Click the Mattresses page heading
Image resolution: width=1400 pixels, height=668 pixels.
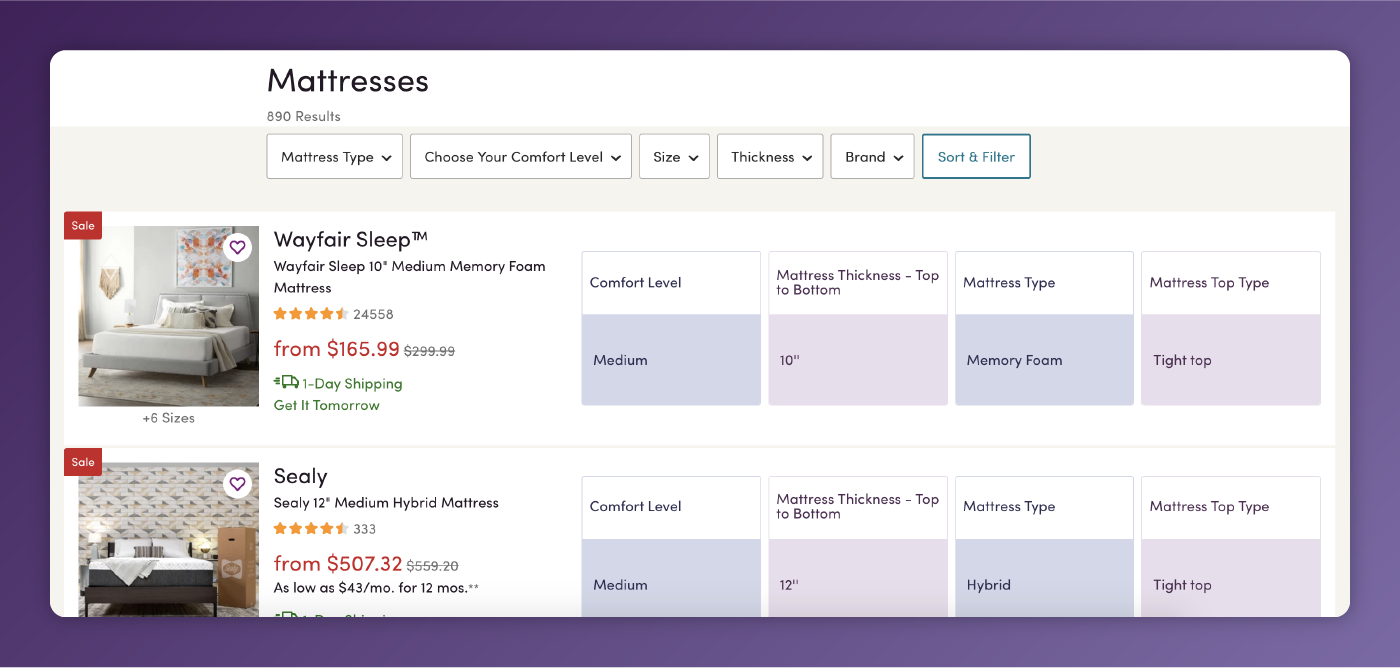[x=348, y=80]
